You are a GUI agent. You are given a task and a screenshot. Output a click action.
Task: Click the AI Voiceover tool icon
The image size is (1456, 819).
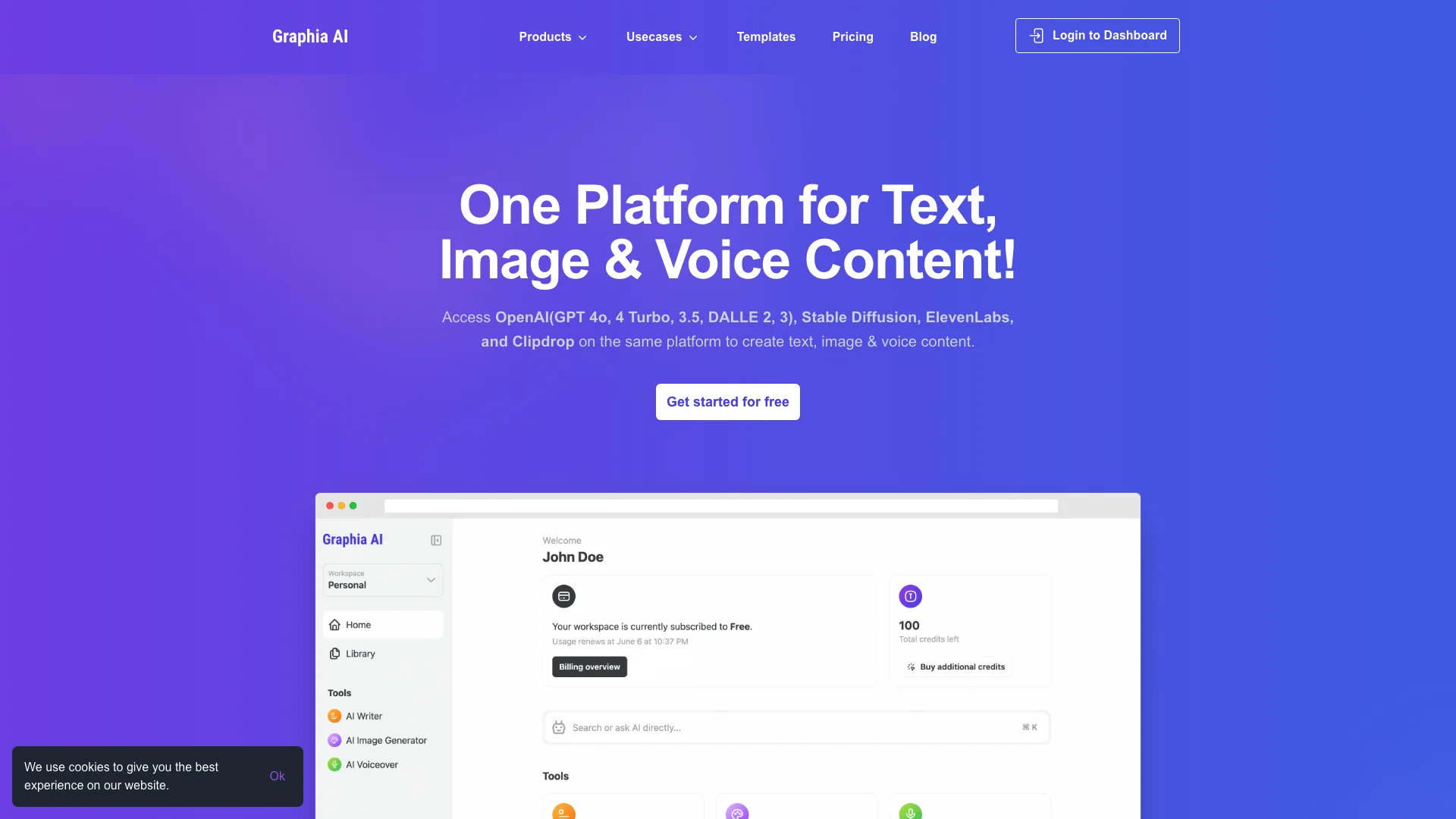point(334,764)
